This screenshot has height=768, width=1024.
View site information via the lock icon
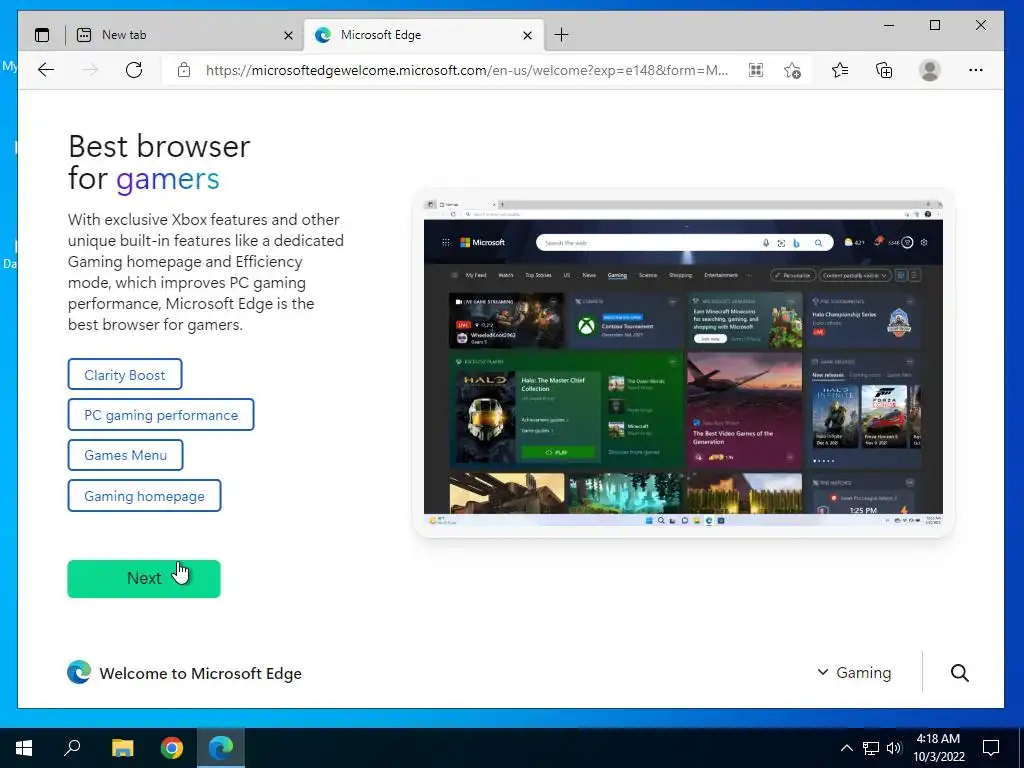coord(184,70)
